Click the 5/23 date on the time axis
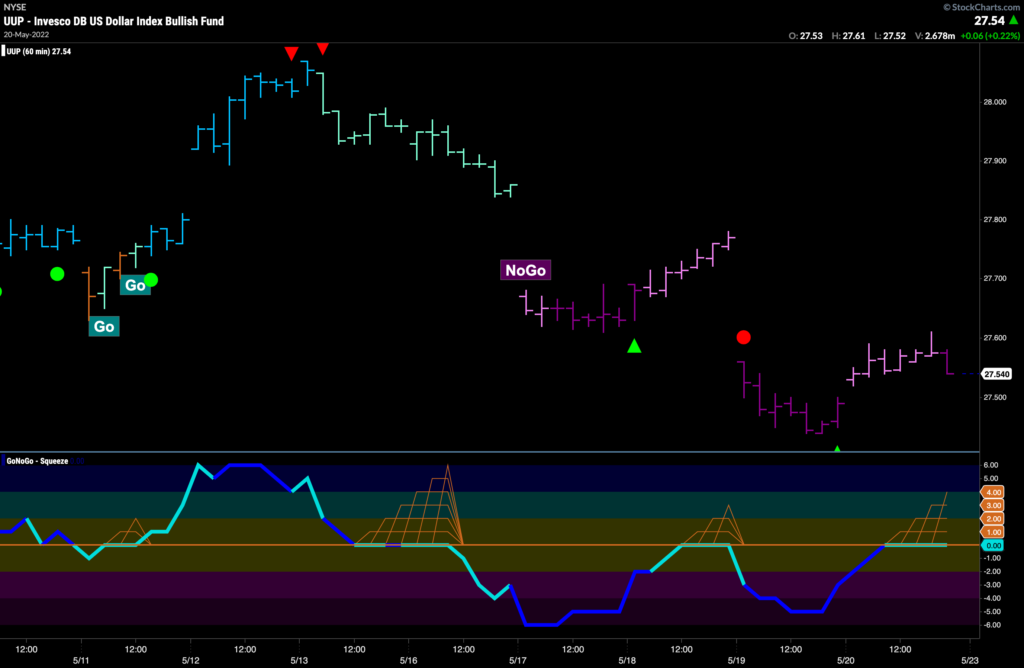Screen dimensions: 1024x668 [970, 660]
